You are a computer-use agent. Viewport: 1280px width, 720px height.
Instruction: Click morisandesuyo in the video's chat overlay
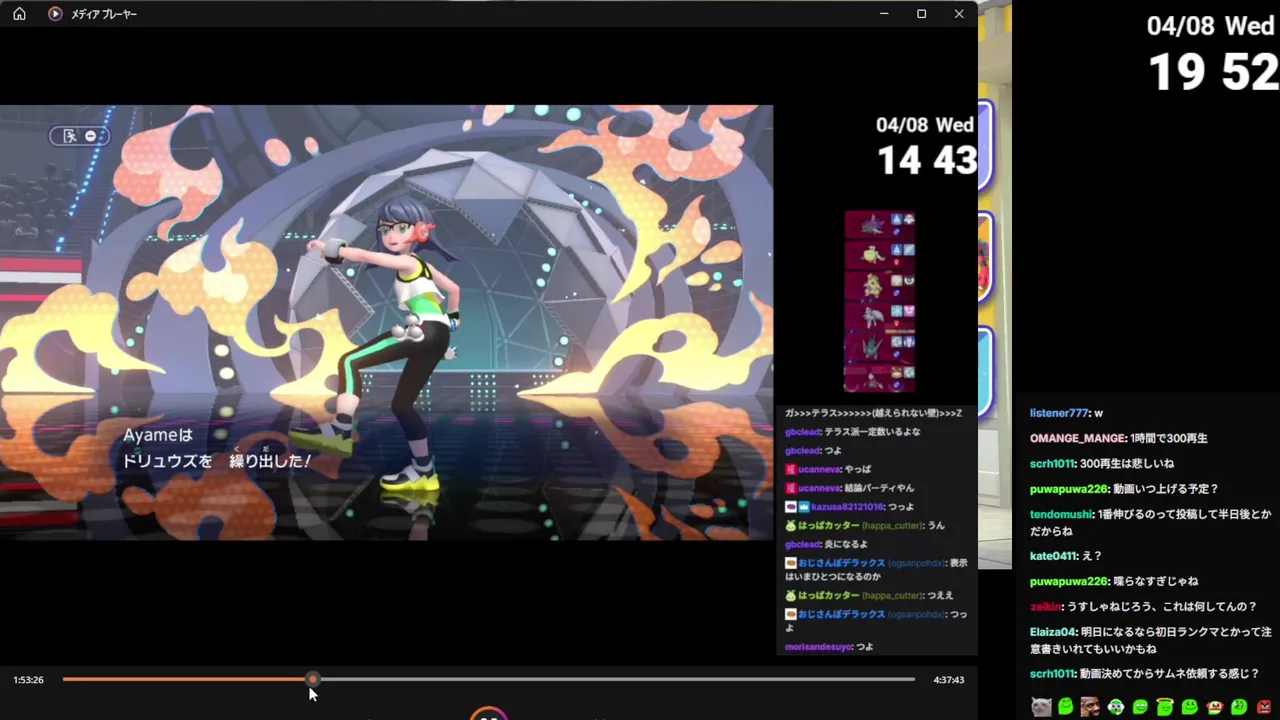819,647
